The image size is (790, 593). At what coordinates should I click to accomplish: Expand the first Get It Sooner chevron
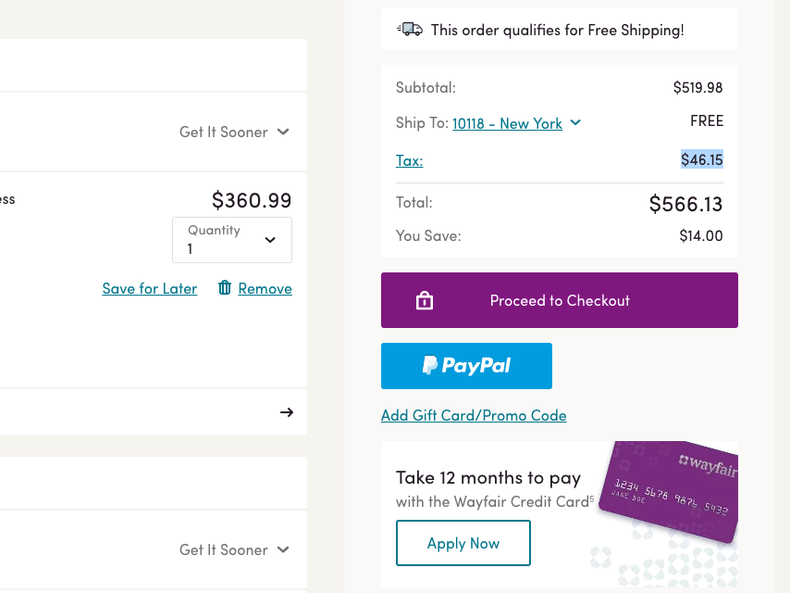point(283,132)
